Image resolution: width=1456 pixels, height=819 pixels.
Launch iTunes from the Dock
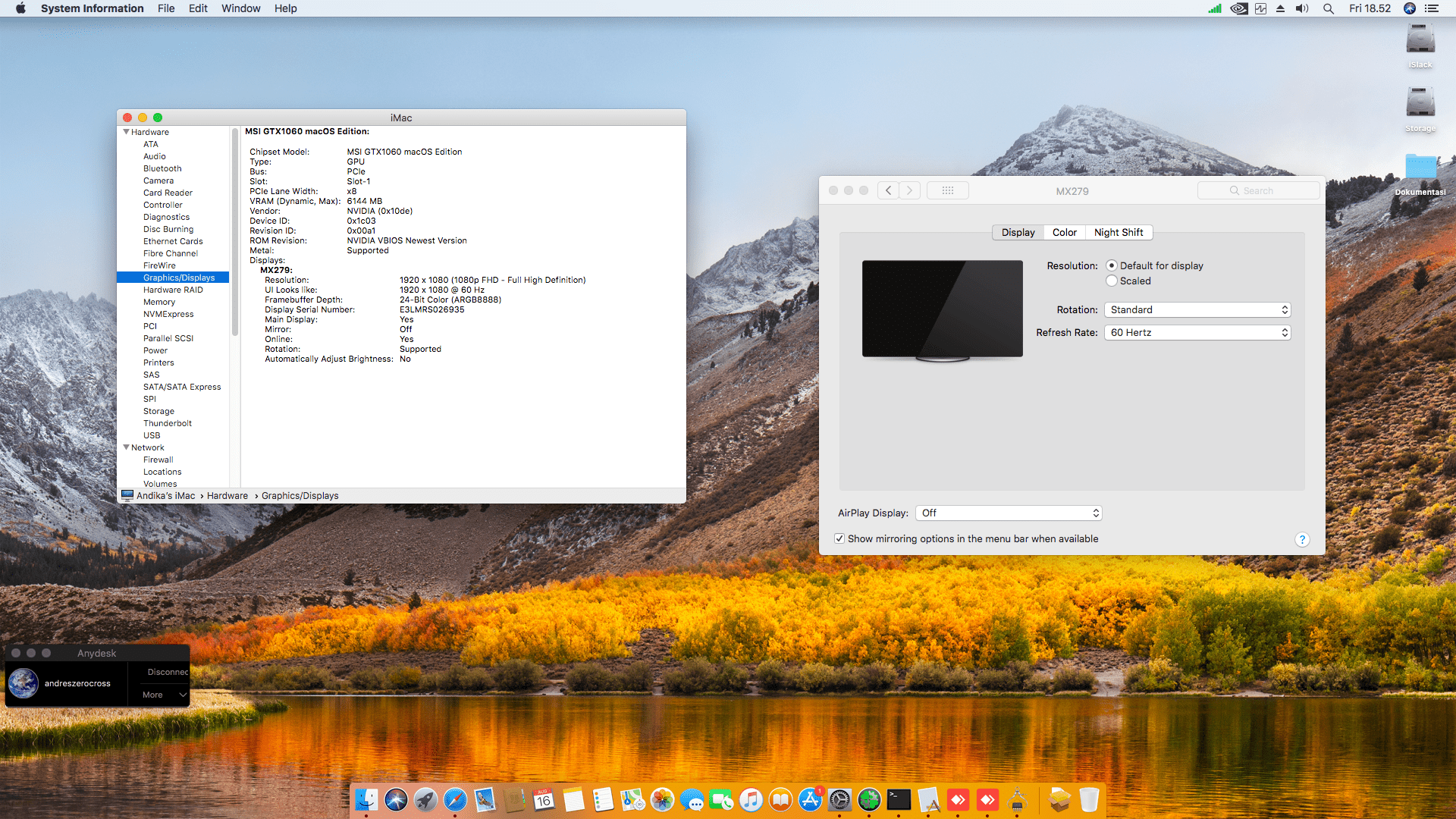(750, 799)
